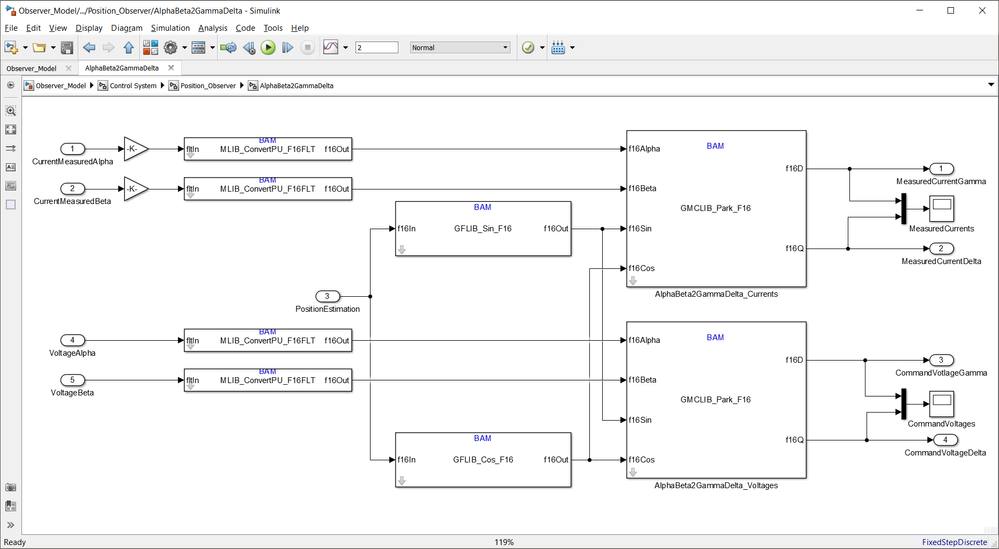This screenshot has width=999, height=549.
Task: Open the Code menu
Action: 245,28
